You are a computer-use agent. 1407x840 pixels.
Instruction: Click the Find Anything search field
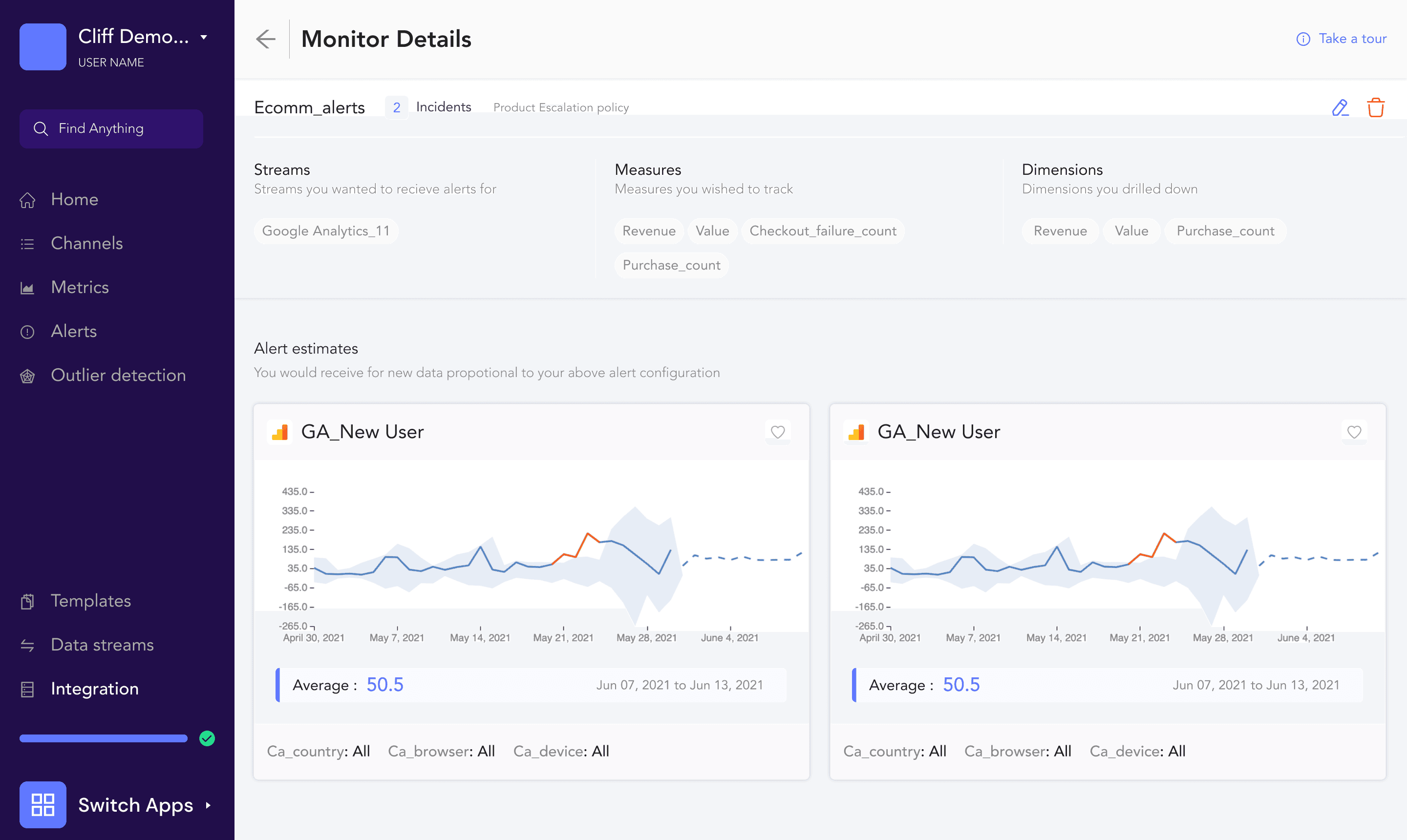pos(111,128)
